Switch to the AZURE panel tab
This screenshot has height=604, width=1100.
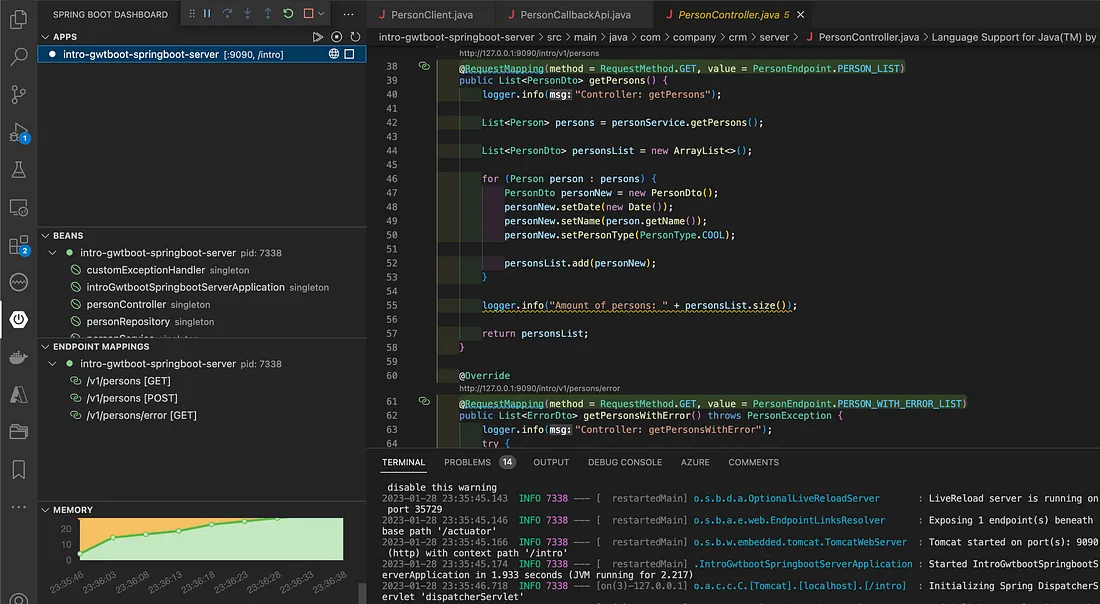(695, 462)
